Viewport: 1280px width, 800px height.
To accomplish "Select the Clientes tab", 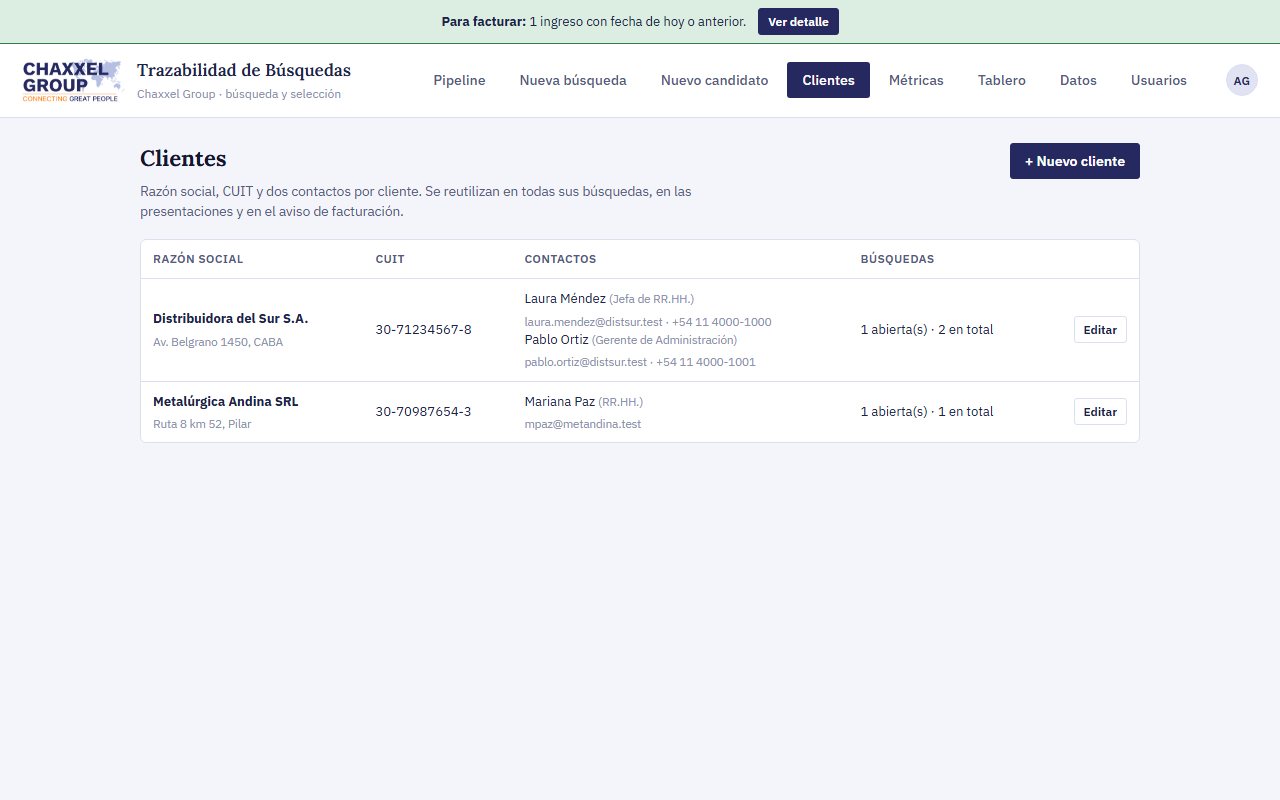I will point(828,80).
